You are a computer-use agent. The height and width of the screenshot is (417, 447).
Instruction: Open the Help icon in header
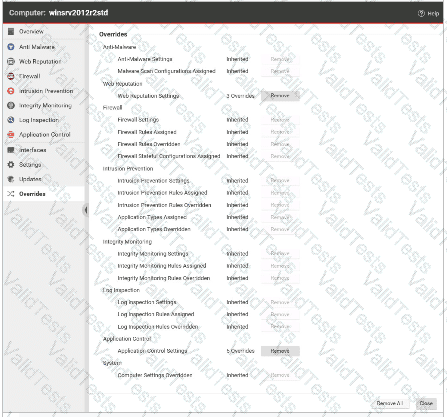tap(421, 13)
